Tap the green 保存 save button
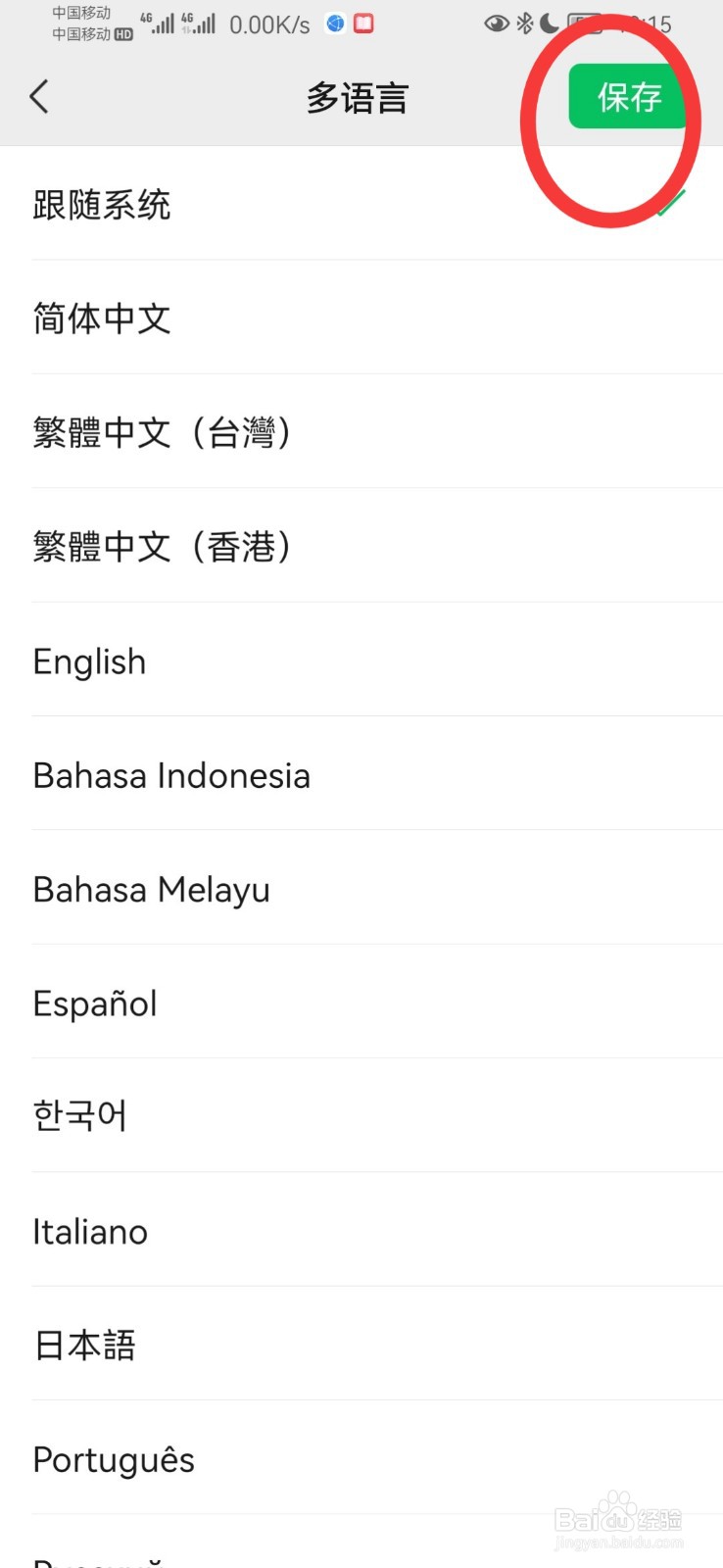This screenshot has height=1568, width=723. (627, 96)
